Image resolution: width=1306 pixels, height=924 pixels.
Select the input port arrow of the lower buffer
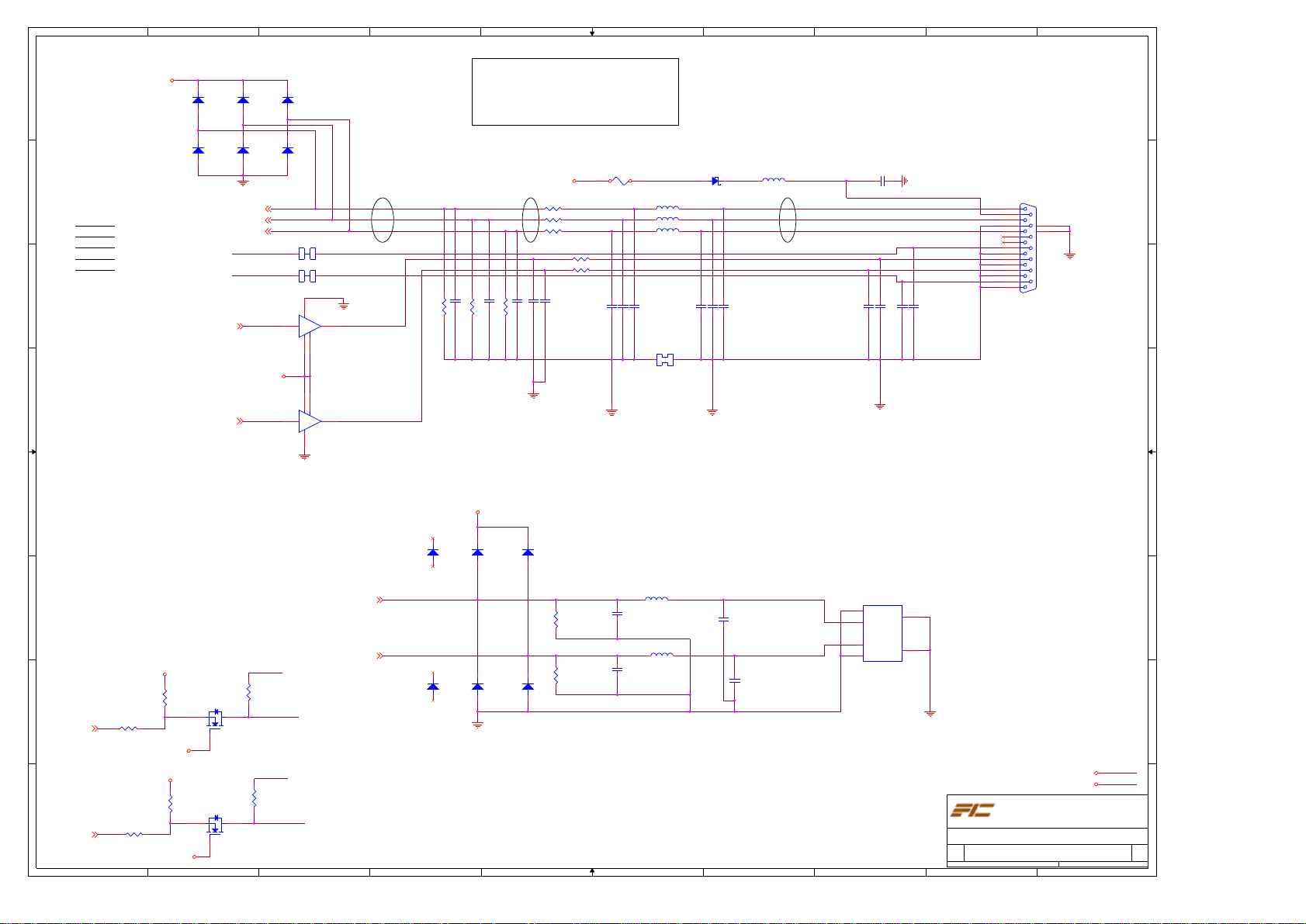[x=241, y=421]
